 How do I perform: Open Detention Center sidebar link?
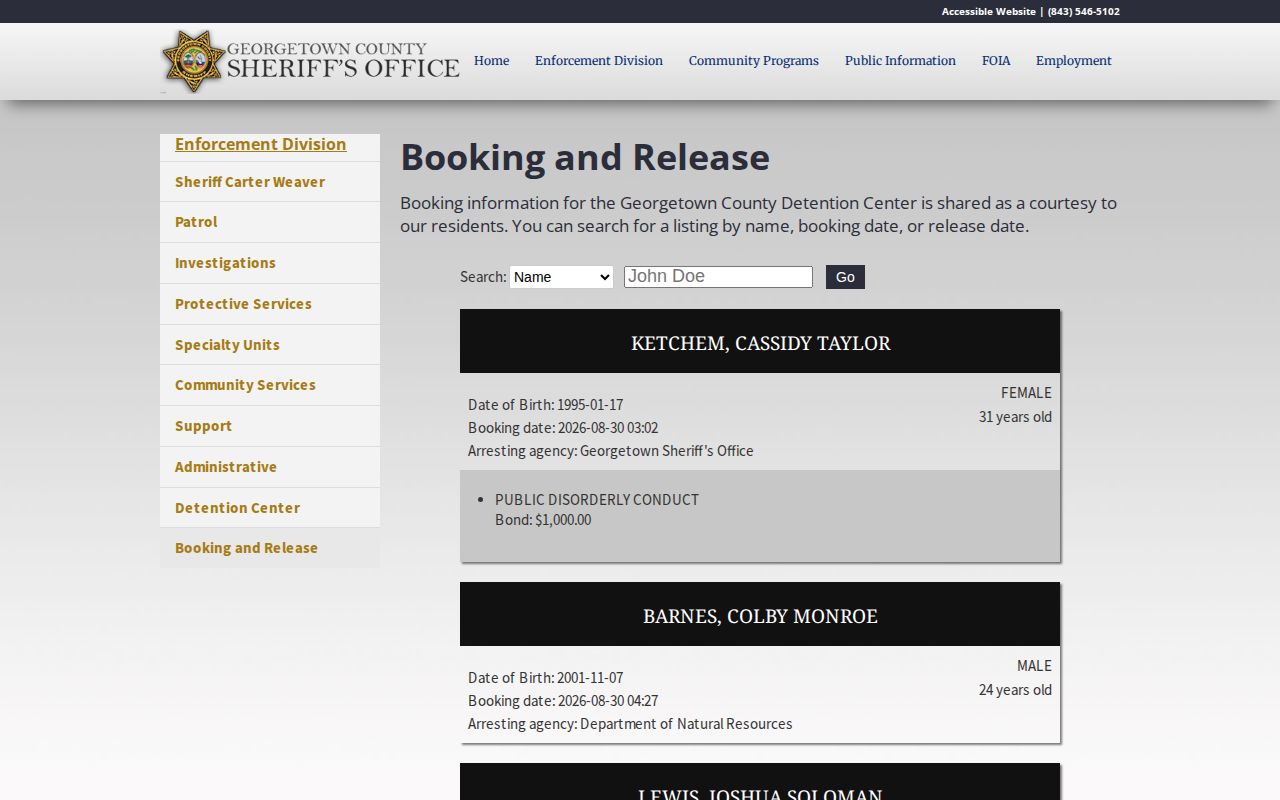point(270,508)
